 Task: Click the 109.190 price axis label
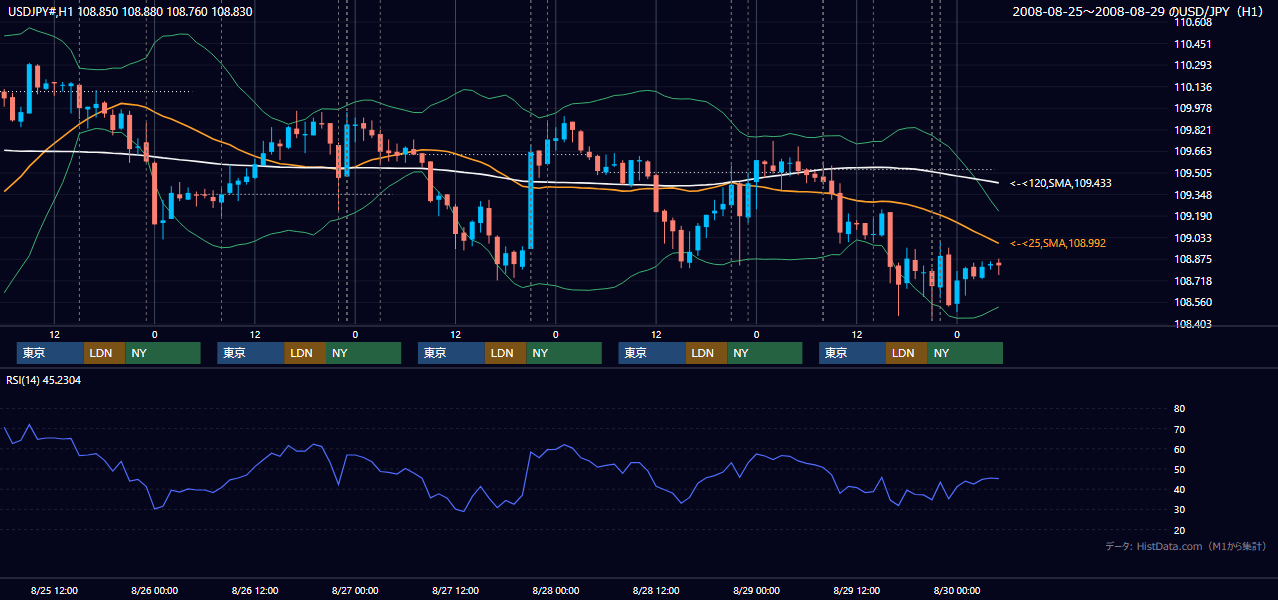[1193, 216]
